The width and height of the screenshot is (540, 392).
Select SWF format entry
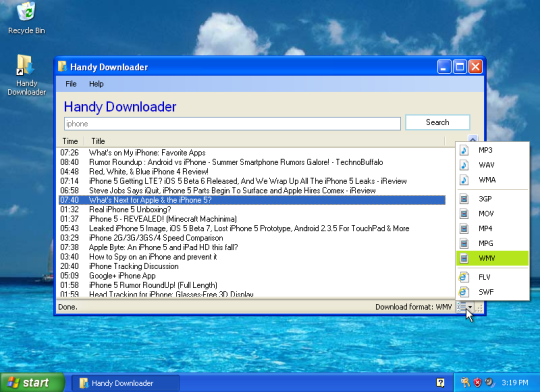(x=492, y=292)
